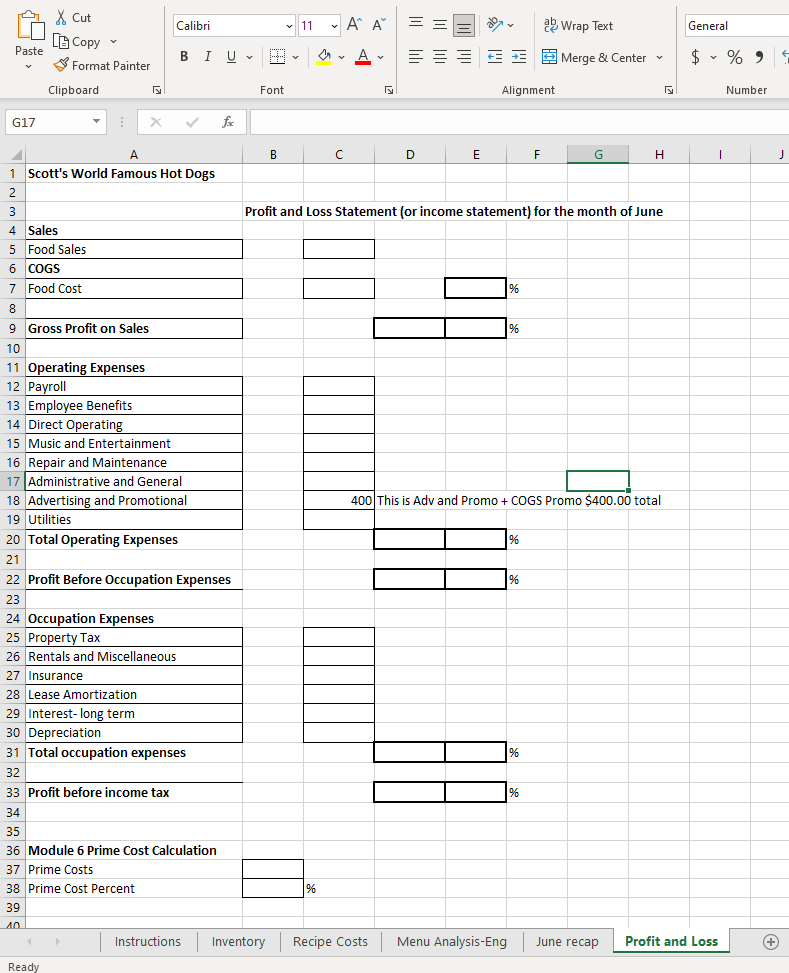Click the Paste clipboard icon
This screenshot has width=789, height=973.
tap(30, 26)
